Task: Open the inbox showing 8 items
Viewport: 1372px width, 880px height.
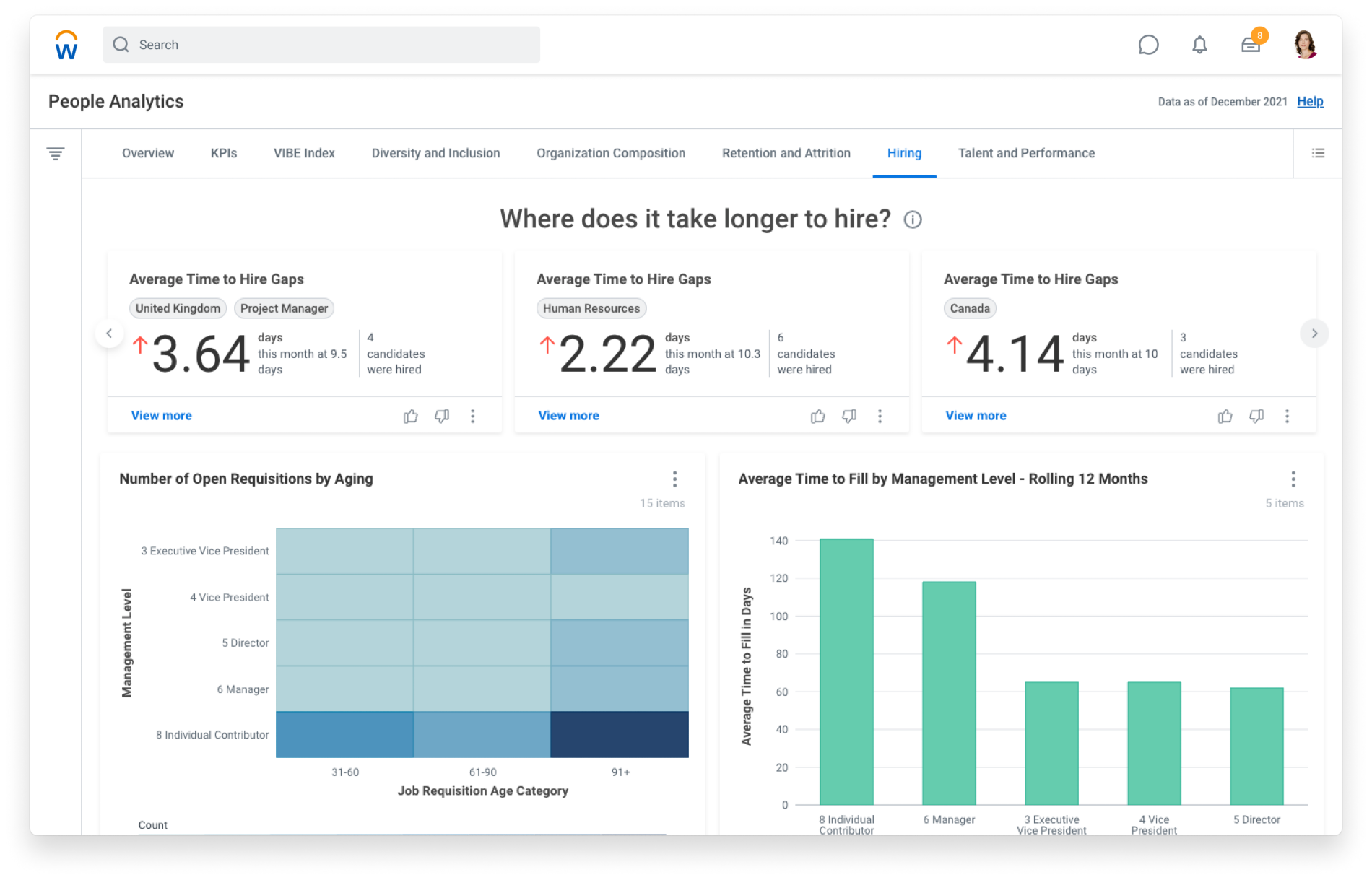Action: coord(1250,44)
